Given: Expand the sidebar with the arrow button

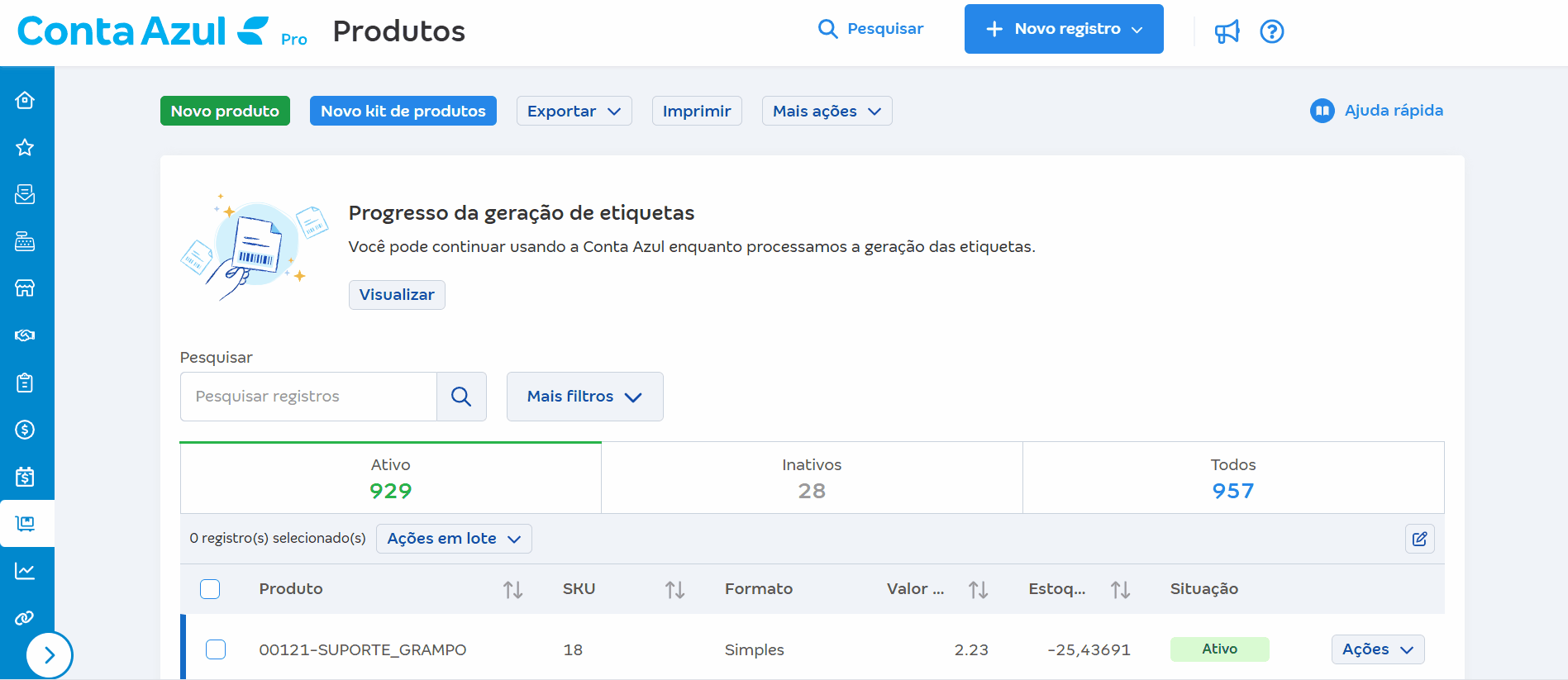Looking at the screenshot, I should [50, 655].
